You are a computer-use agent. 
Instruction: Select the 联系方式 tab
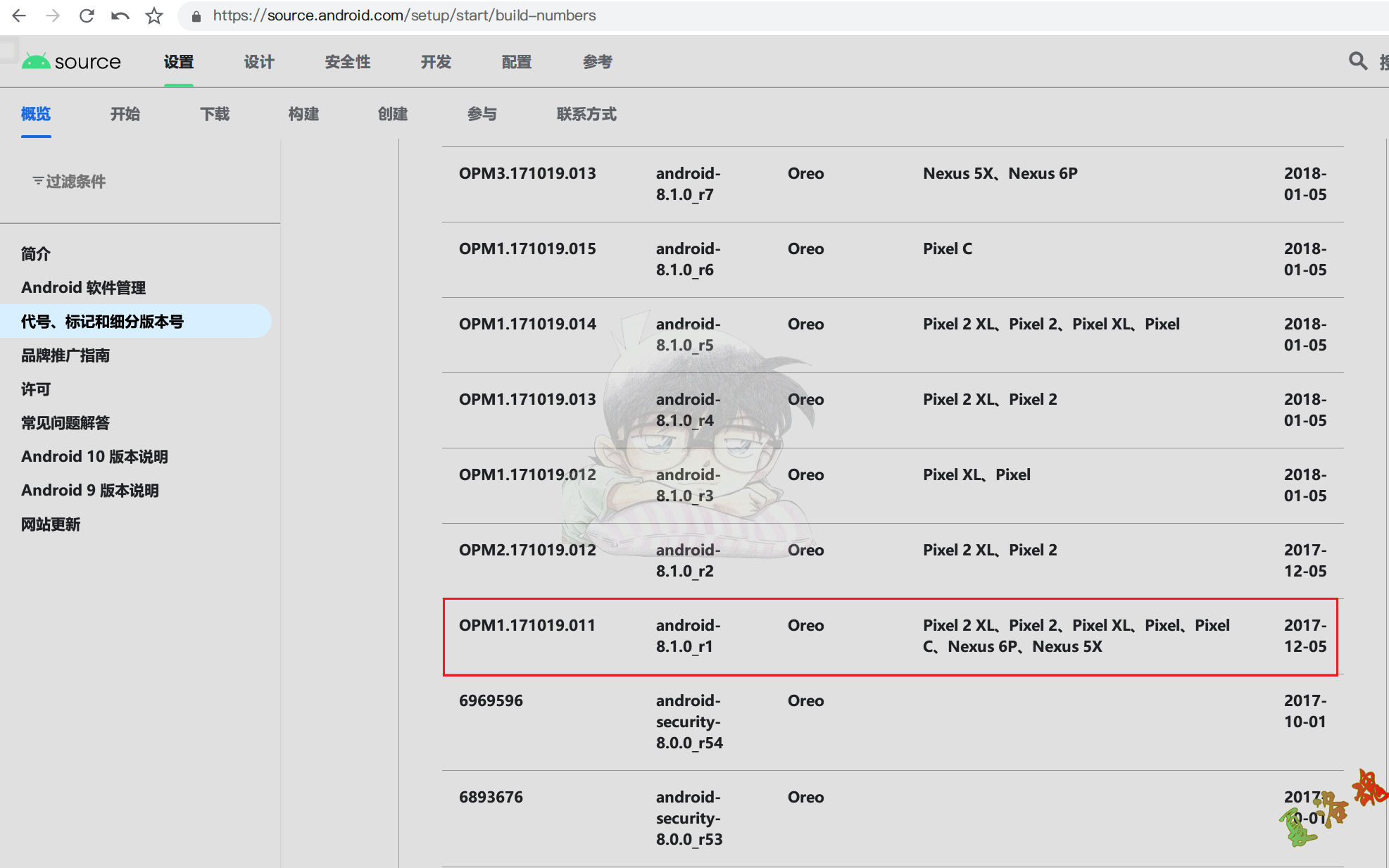pyautogui.click(x=586, y=114)
